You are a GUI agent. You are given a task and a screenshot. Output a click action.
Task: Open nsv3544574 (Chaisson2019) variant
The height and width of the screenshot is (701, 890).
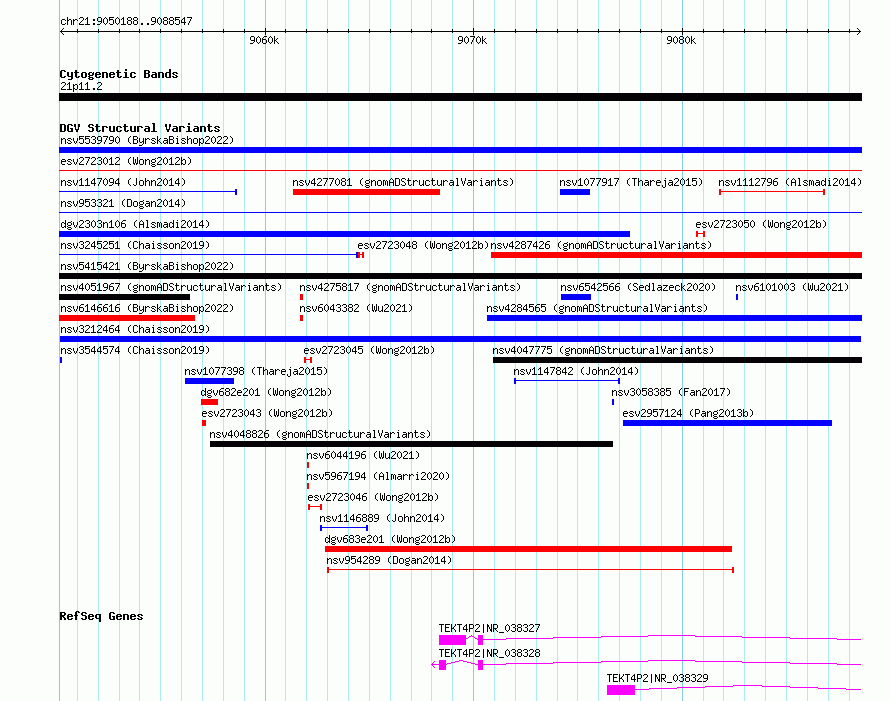click(135, 350)
